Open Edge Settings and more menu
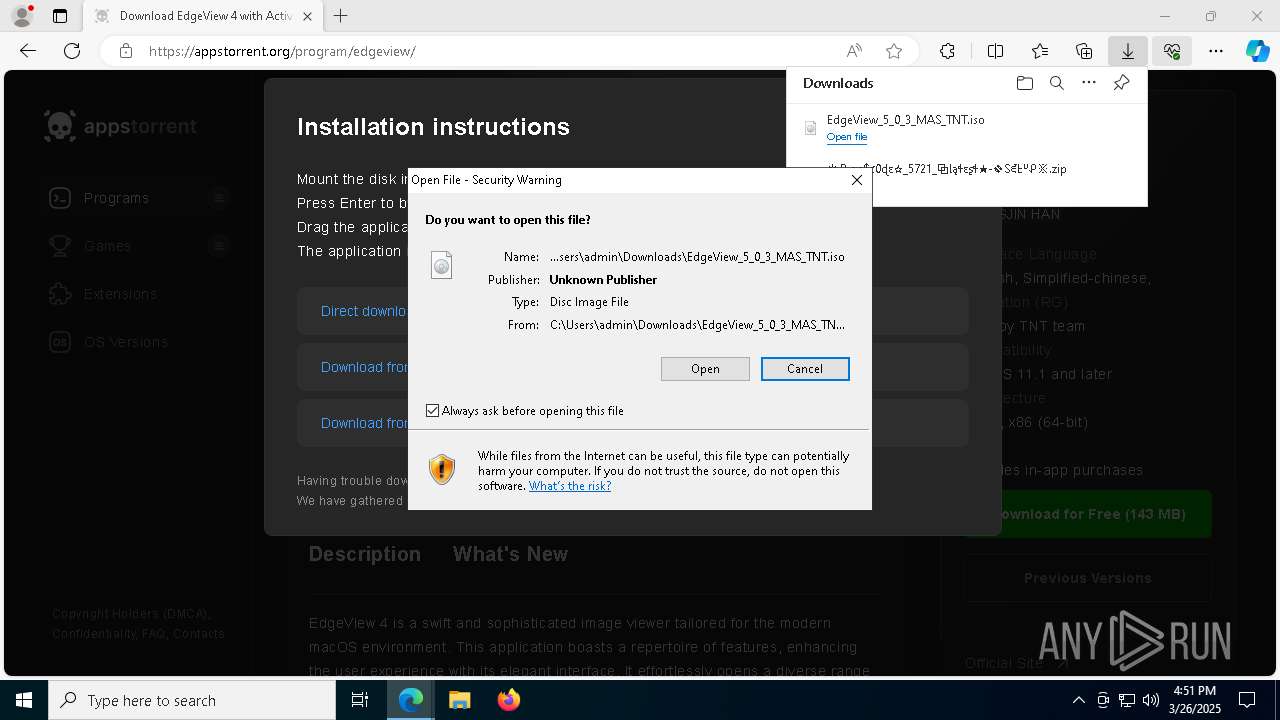 point(1216,51)
